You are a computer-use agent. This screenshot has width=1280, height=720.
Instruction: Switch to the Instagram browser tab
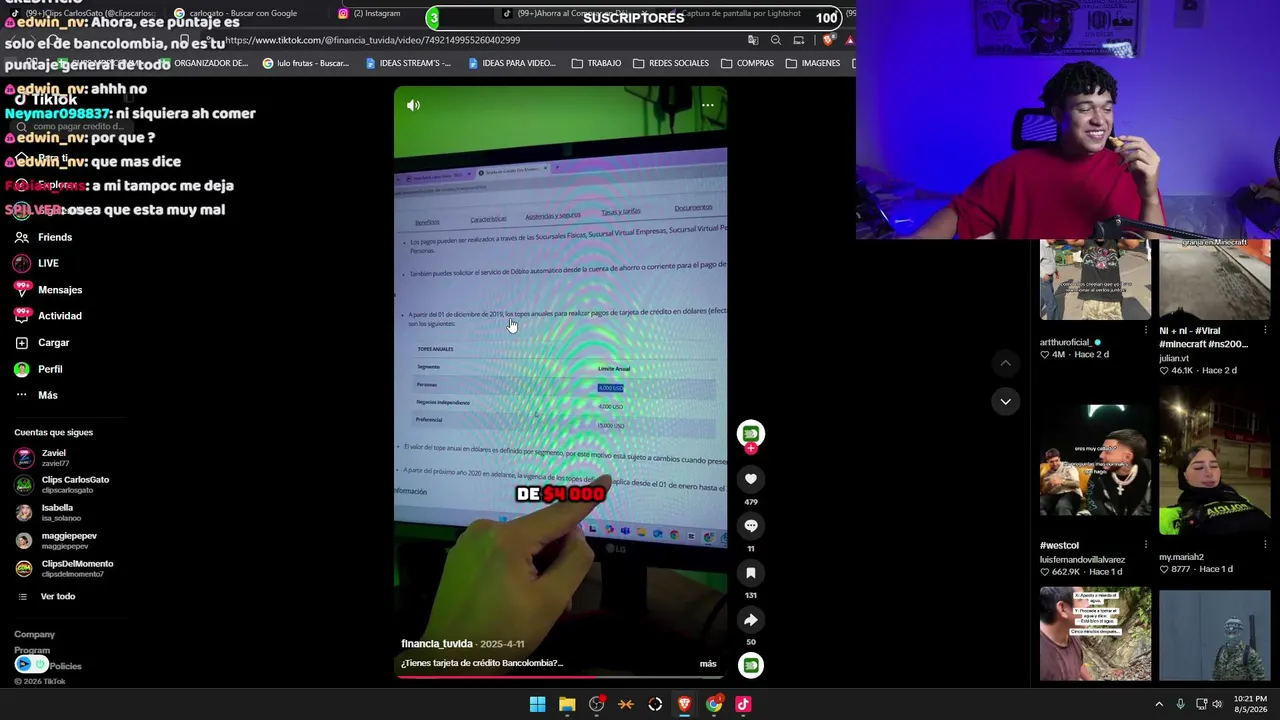pos(370,13)
